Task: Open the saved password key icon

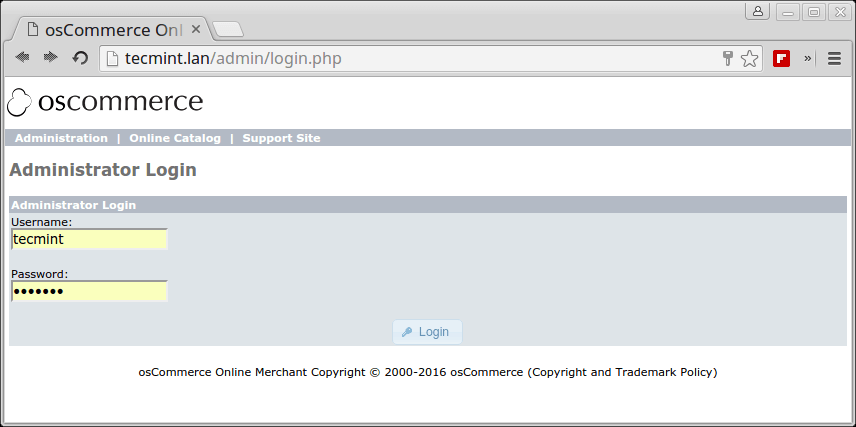Action: pyautogui.click(x=727, y=58)
